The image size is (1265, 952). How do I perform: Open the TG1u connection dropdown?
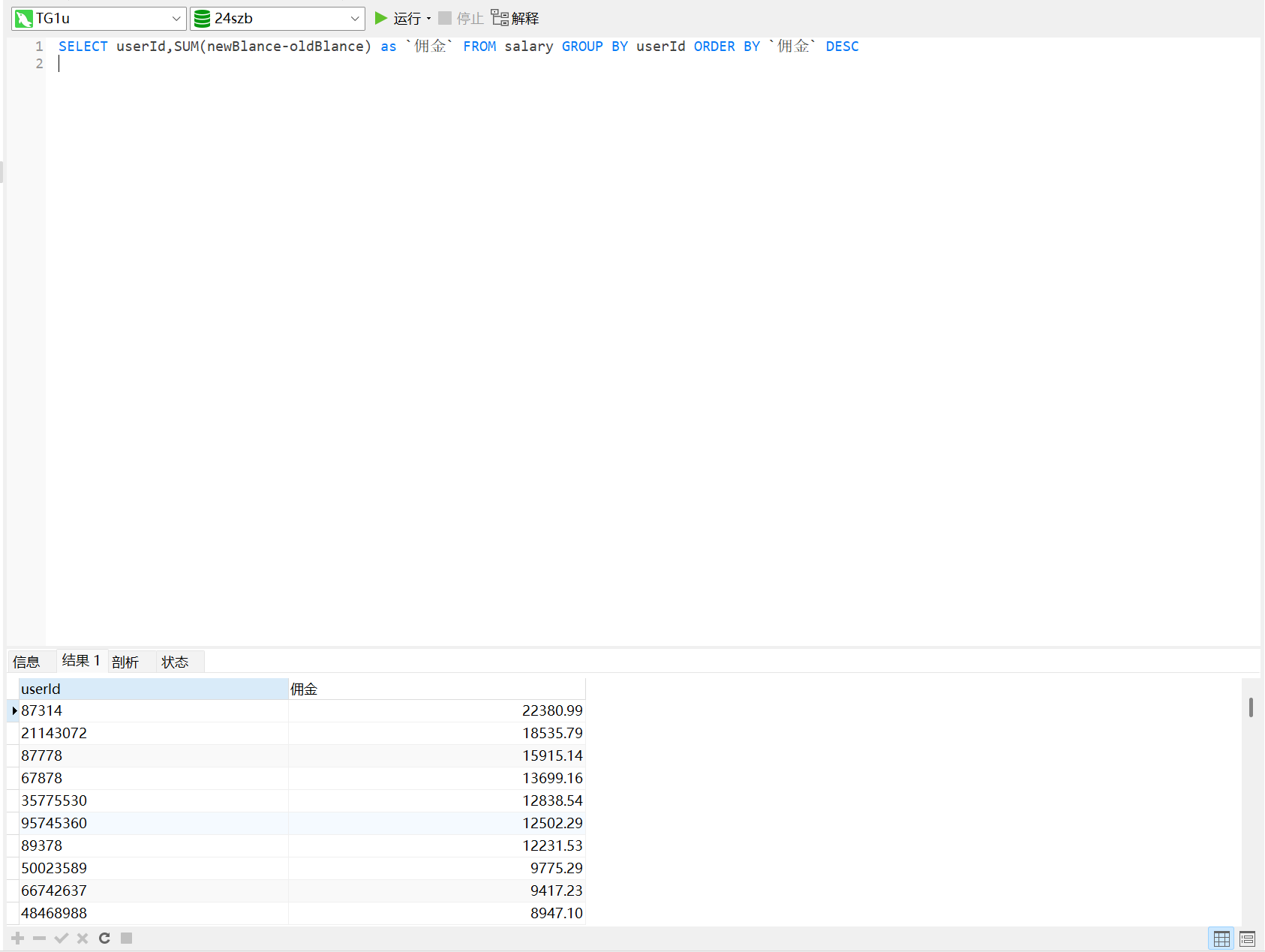pyautogui.click(x=176, y=19)
